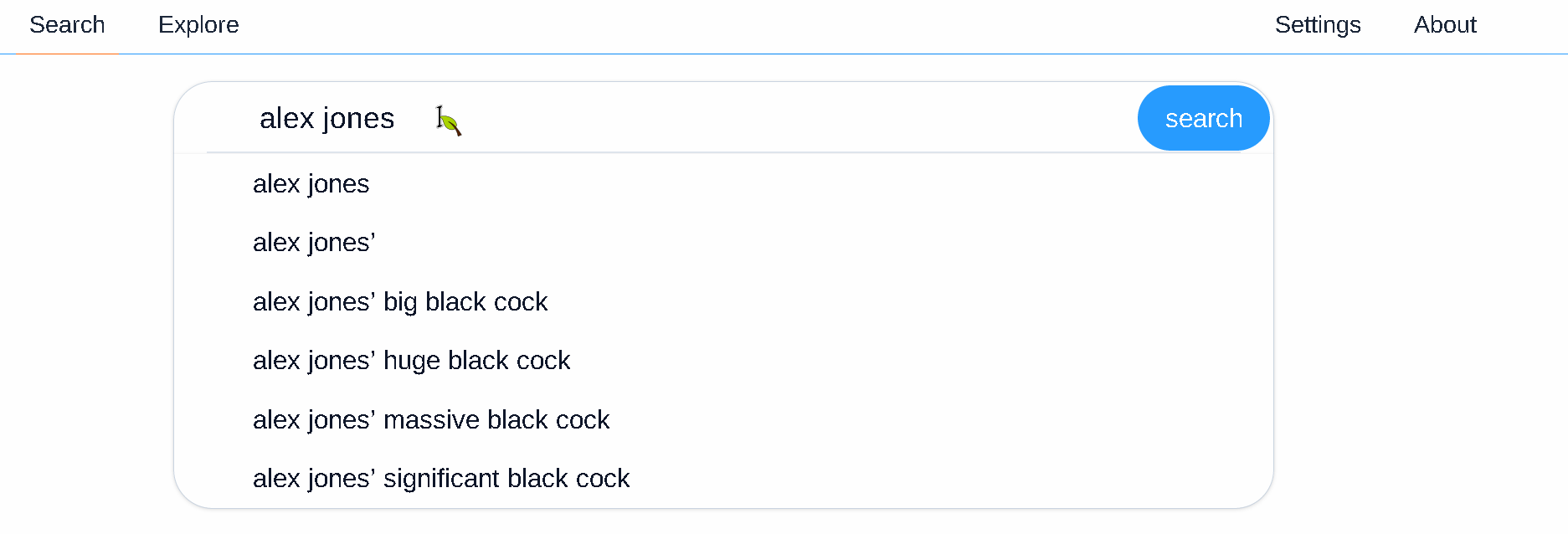Image resolution: width=1568 pixels, height=534 pixels.
Task: Choose the first suggestion 'alex jones'
Action: coord(311,183)
